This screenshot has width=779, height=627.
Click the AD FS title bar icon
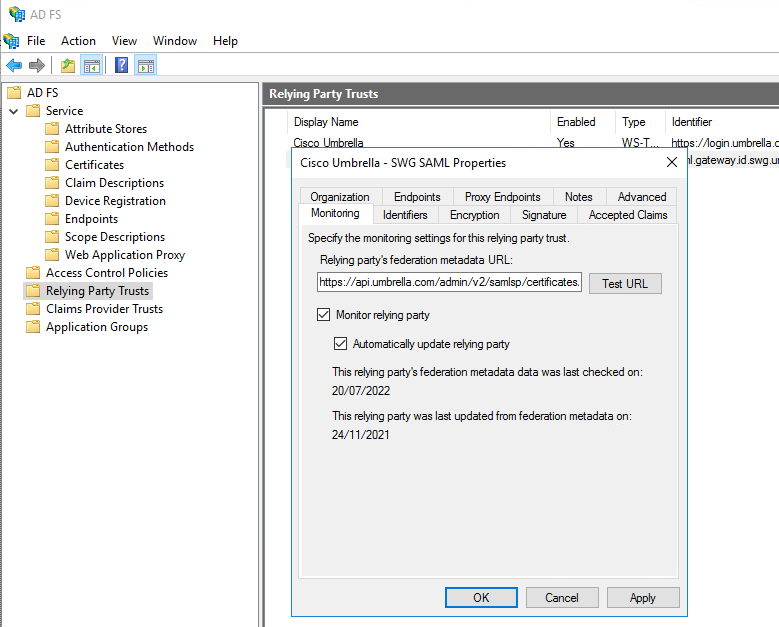click(x=17, y=14)
